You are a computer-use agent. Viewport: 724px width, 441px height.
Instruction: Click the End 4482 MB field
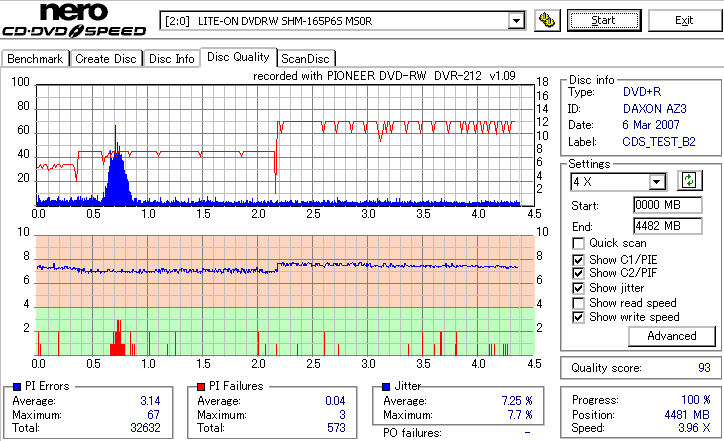668,226
